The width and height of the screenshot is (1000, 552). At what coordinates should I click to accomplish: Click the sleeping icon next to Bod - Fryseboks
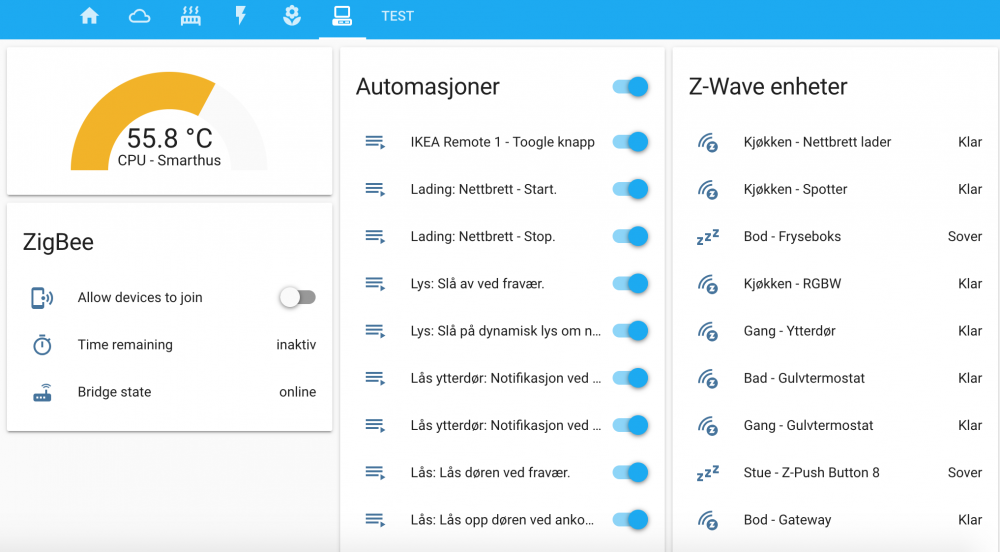point(708,237)
